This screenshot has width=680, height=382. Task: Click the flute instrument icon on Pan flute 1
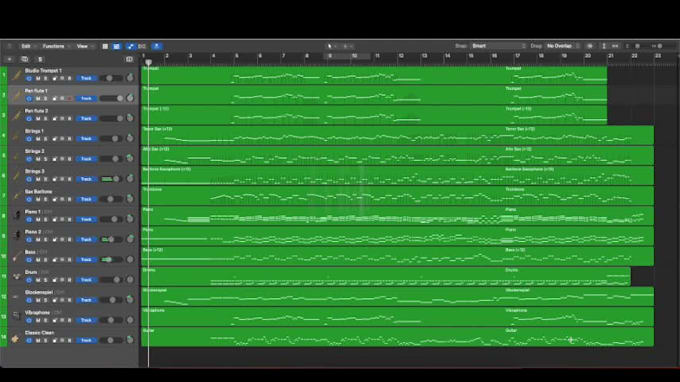[x=16, y=95]
